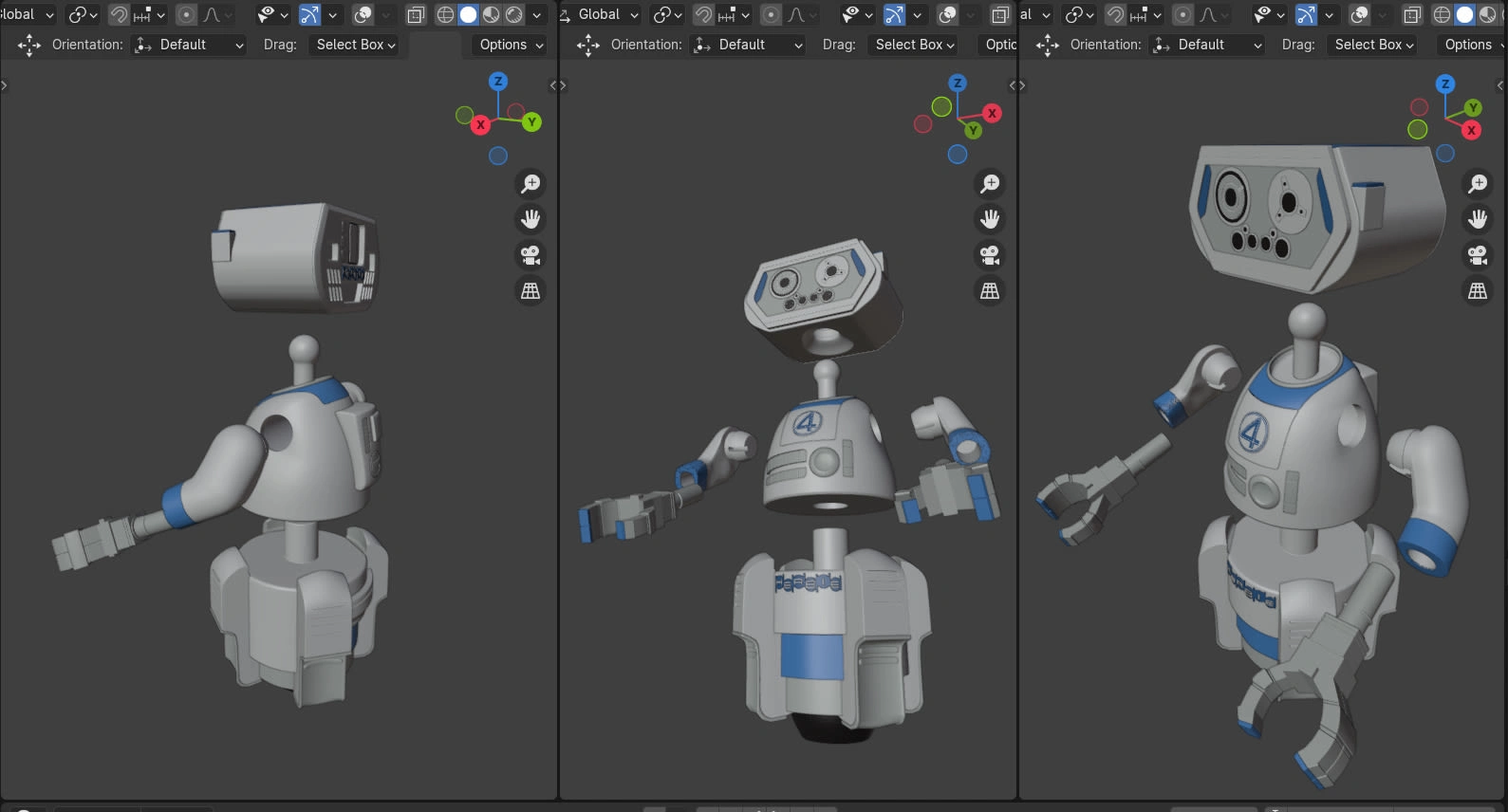Select rendered shading mode in the left viewport
Viewport: 1508px width, 812px height.
click(514, 14)
